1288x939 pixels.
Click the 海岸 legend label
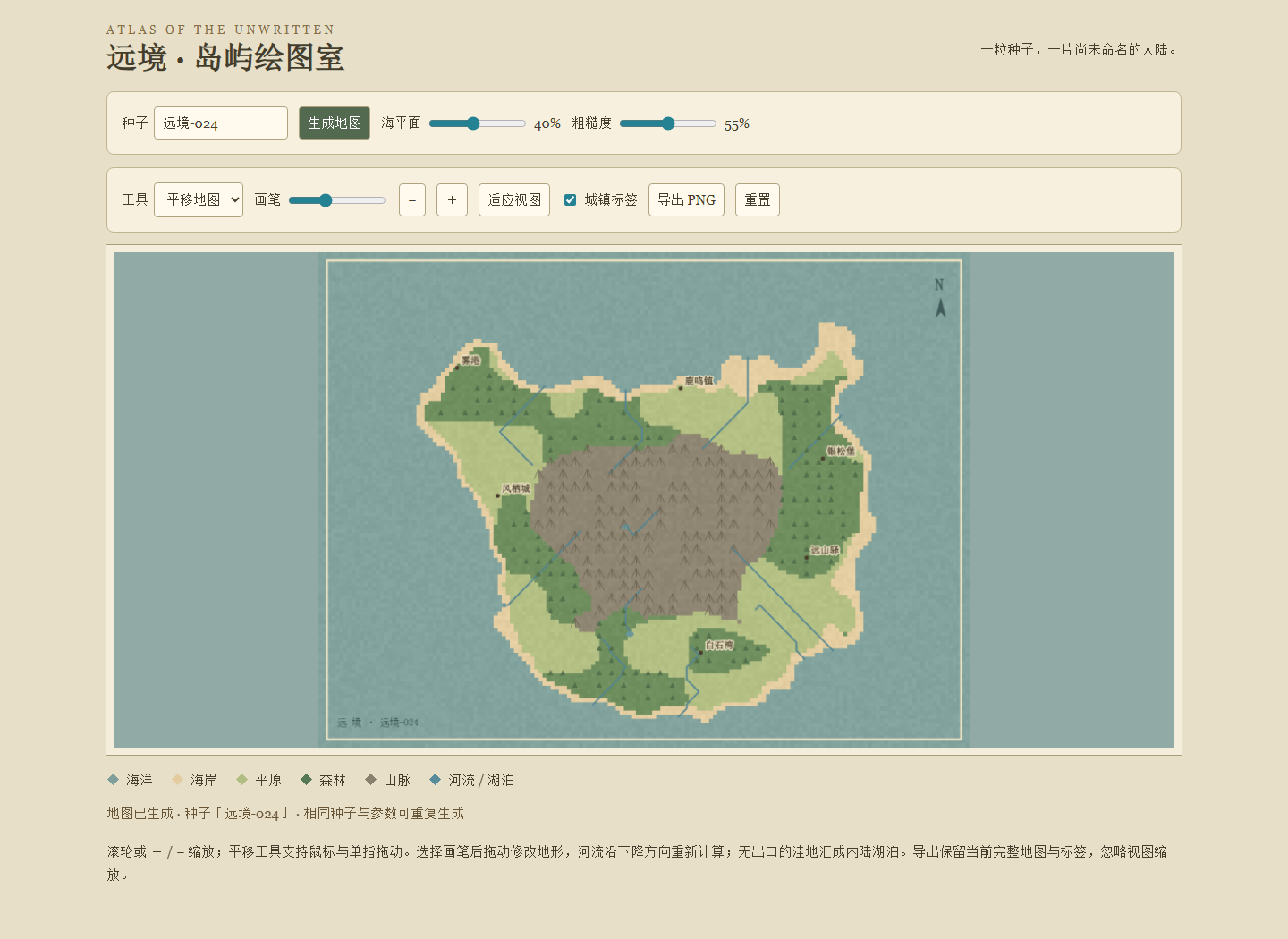click(x=204, y=780)
